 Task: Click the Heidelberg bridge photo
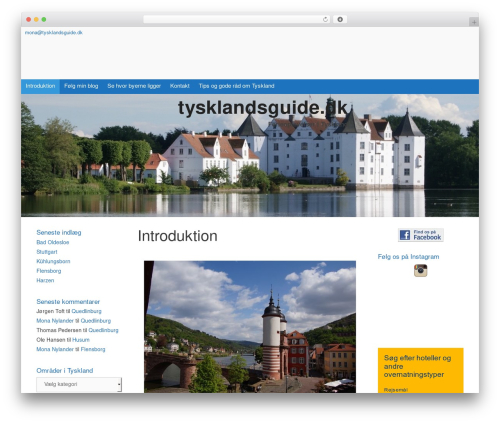pos(250,327)
